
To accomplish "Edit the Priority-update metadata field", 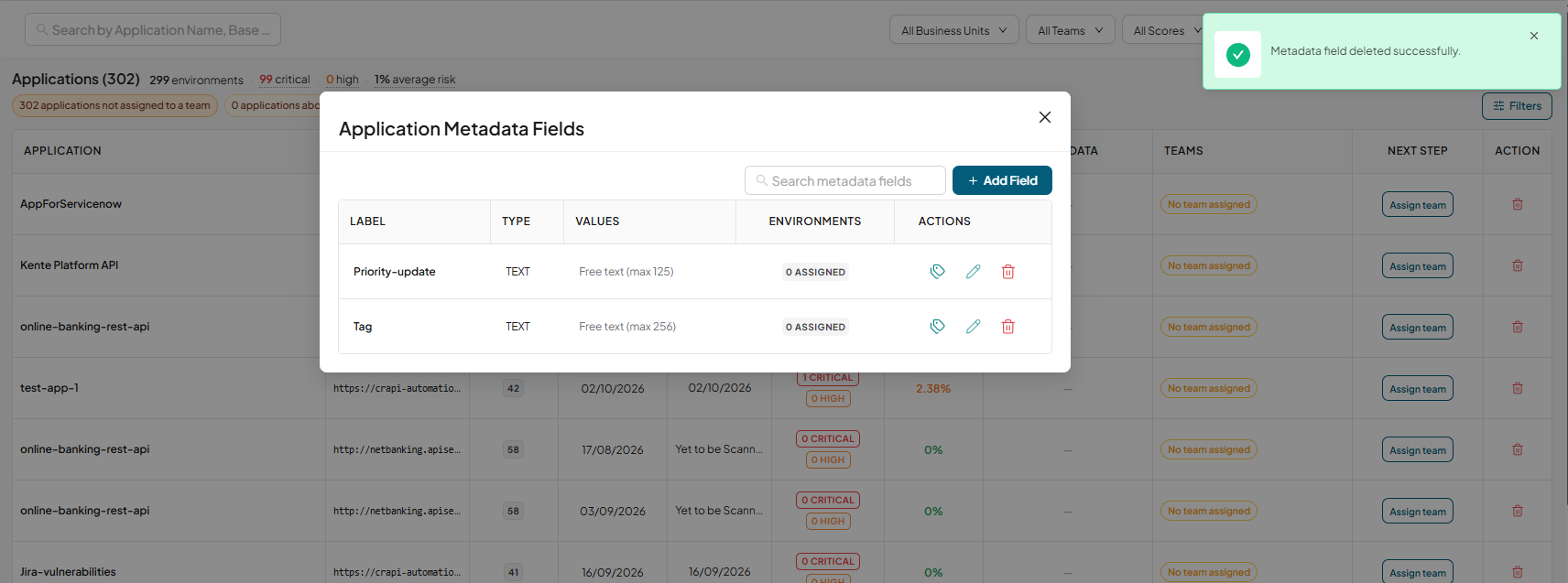I will tap(973, 272).
